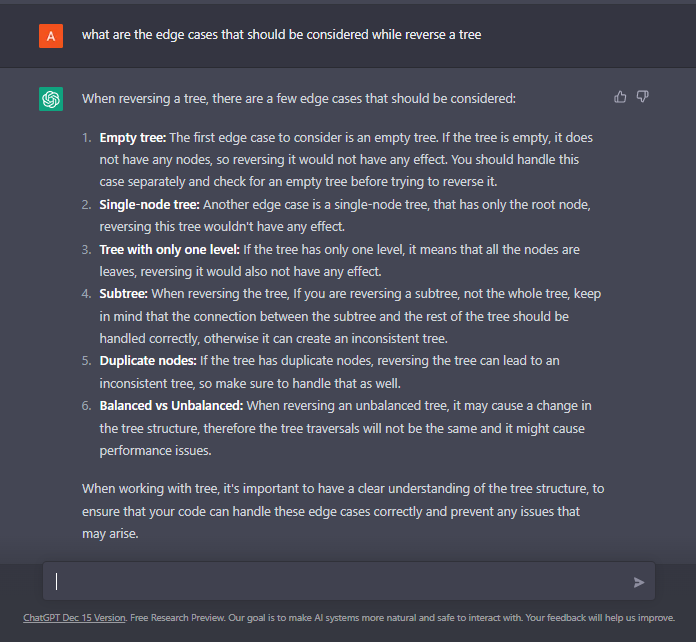The image size is (696, 642).
Task: Click "Tree with only one level:" heading
Action: coord(172,249)
